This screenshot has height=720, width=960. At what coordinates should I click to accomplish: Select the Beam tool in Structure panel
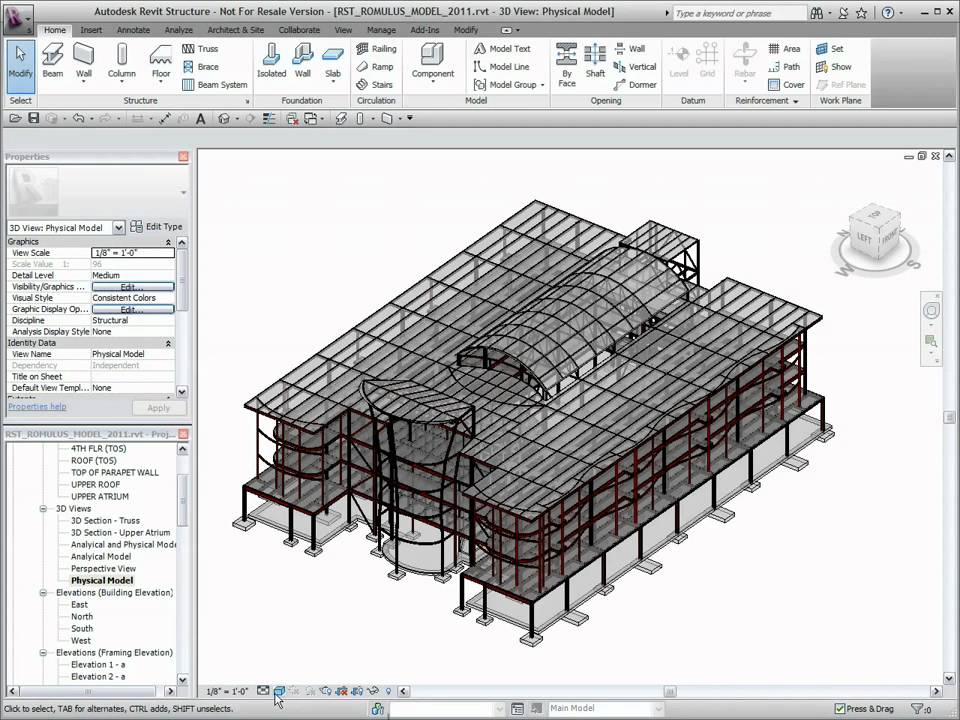click(53, 61)
